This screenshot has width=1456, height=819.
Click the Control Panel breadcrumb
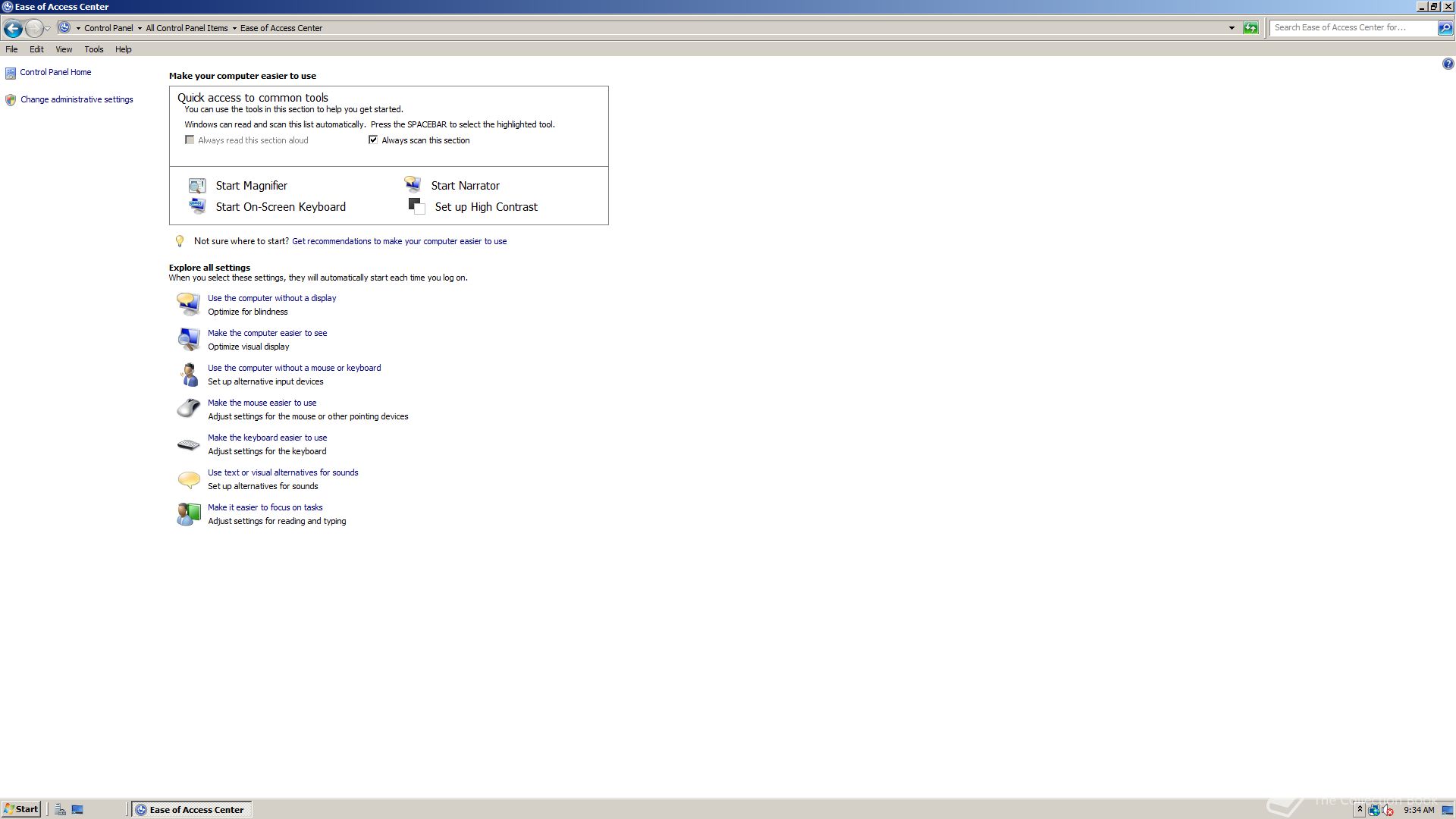(x=108, y=28)
